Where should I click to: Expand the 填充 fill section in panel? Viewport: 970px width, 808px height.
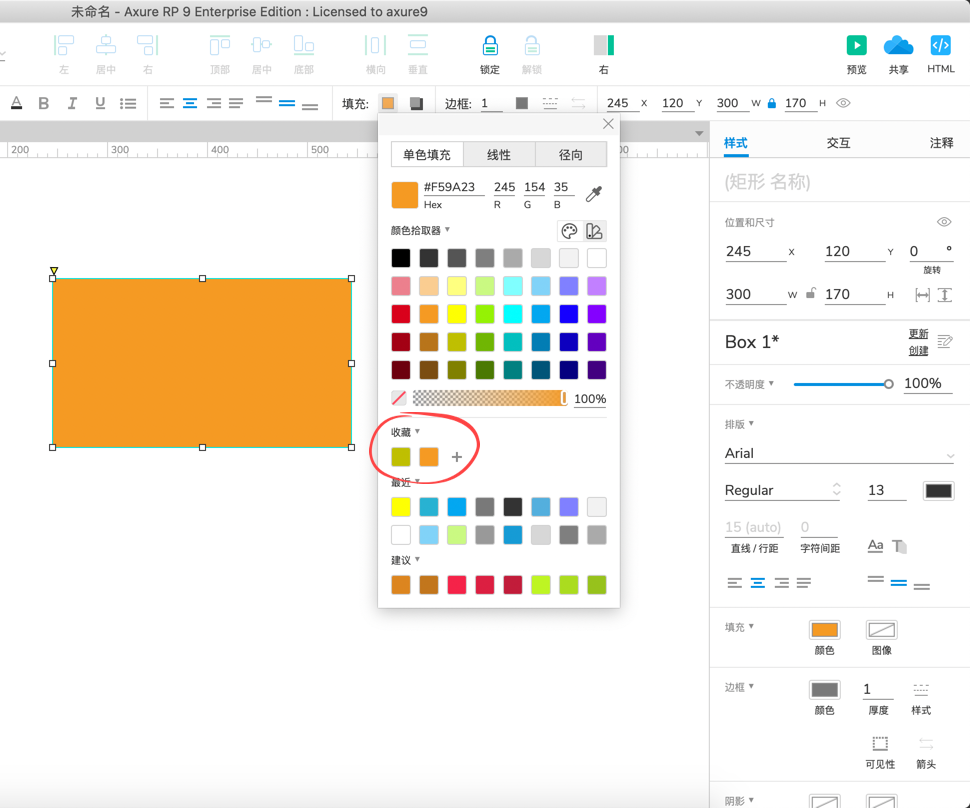[752, 626]
